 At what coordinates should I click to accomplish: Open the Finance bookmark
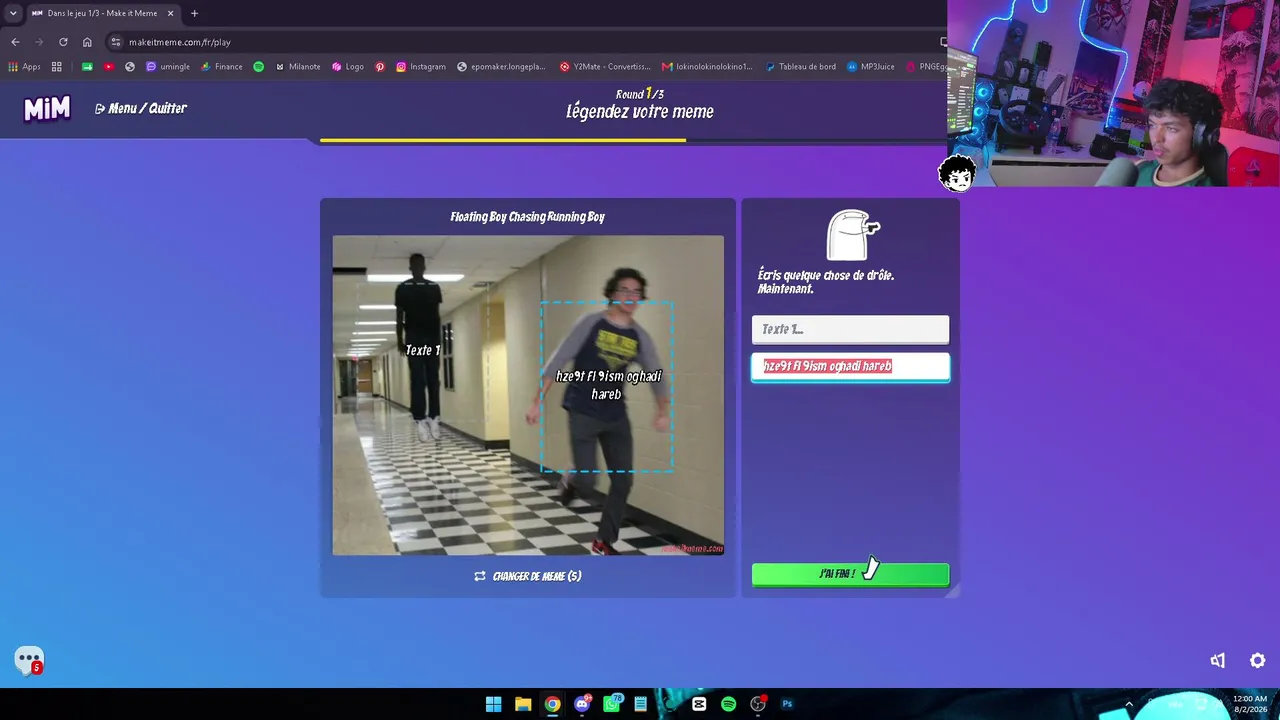(222, 67)
